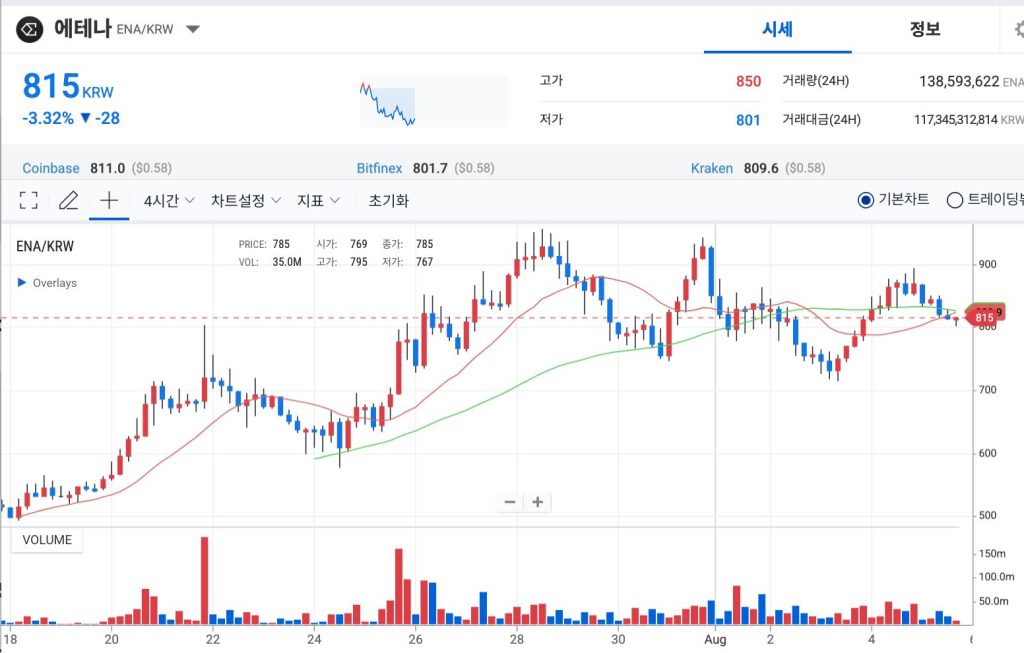Click 초기화 to reset the chart
This screenshot has width=1024, height=653.
(x=388, y=200)
